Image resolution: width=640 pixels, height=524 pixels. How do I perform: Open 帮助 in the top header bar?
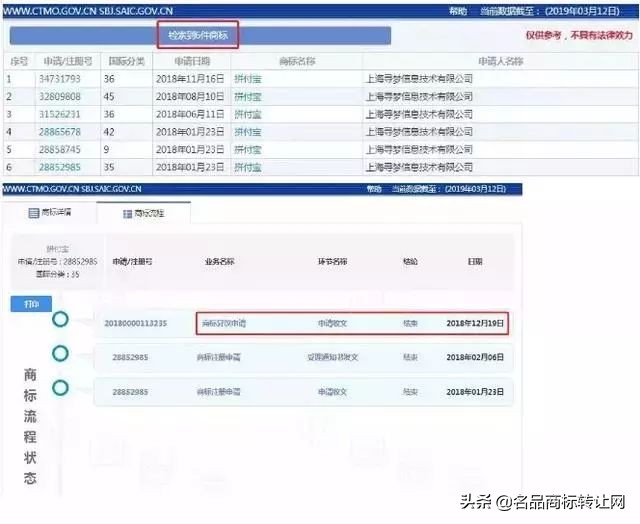[x=458, y=11]
